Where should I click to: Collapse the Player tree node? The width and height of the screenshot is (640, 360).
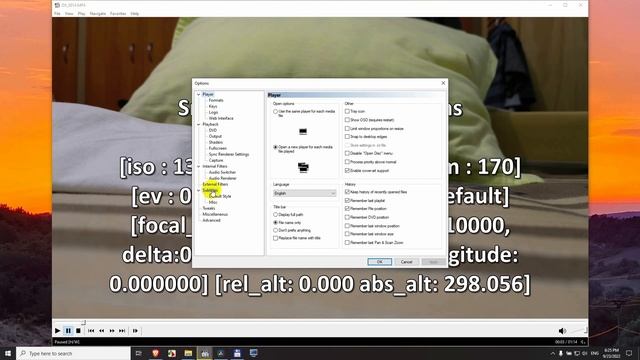click(x=199, y=94)
